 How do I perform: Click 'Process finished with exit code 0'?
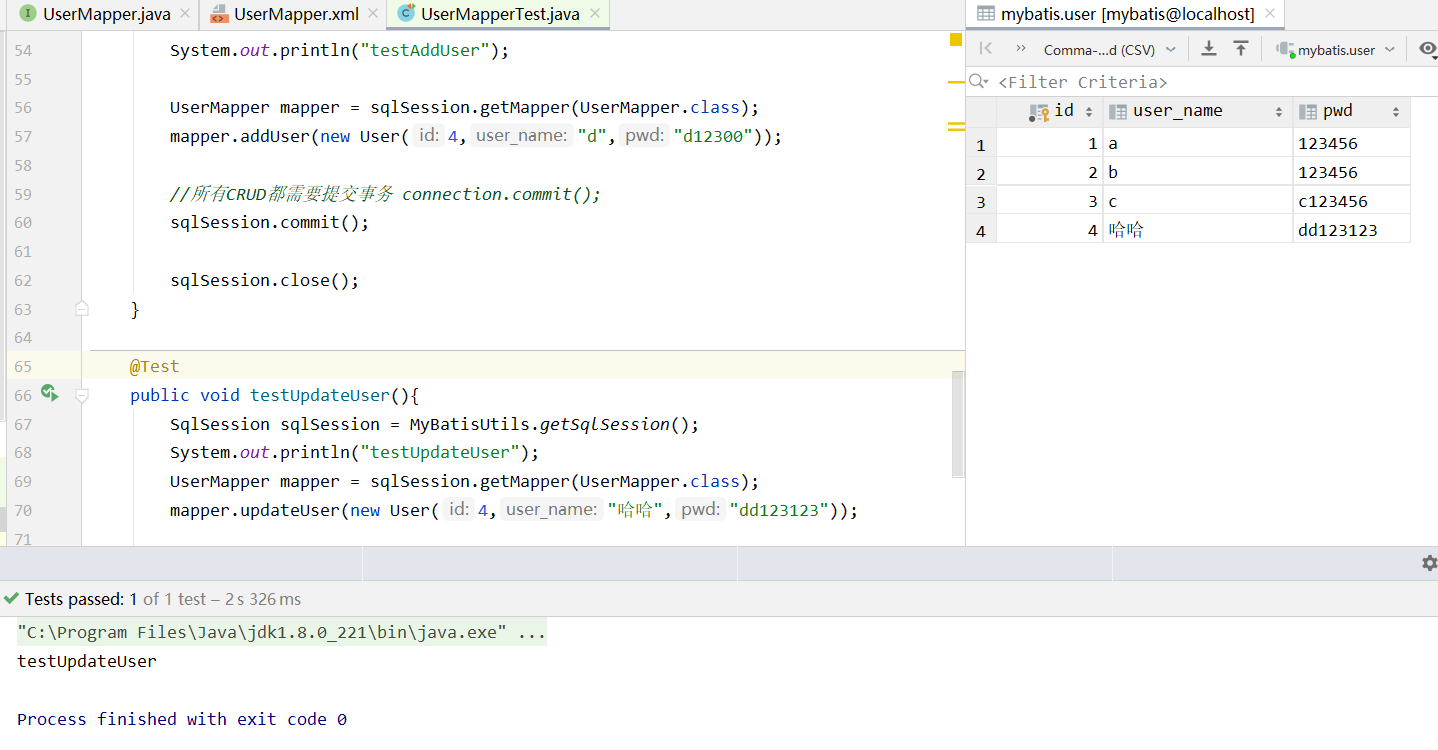pyautogui.click(x=182, y=719)
